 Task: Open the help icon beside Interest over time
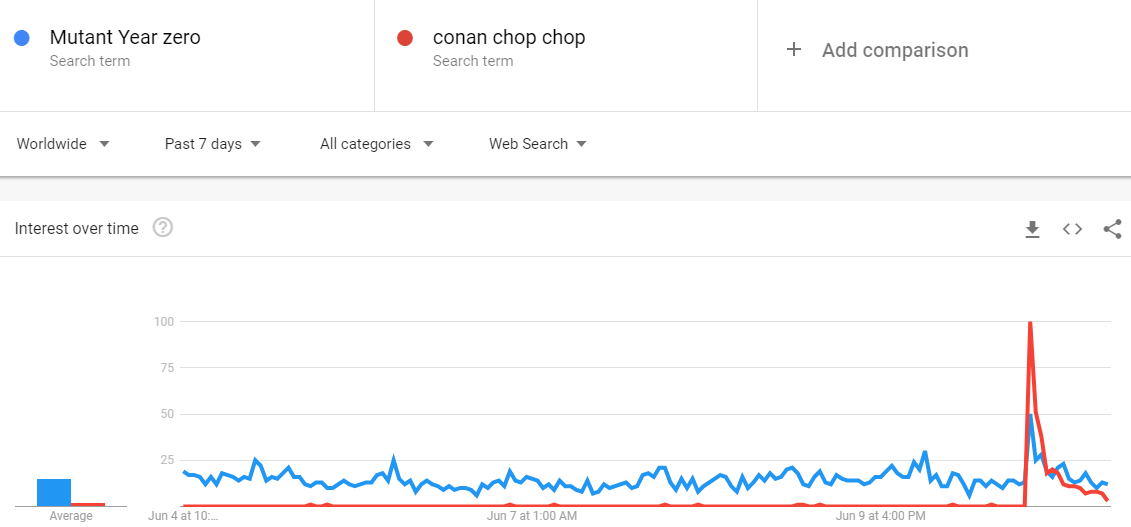click(163, 228)
